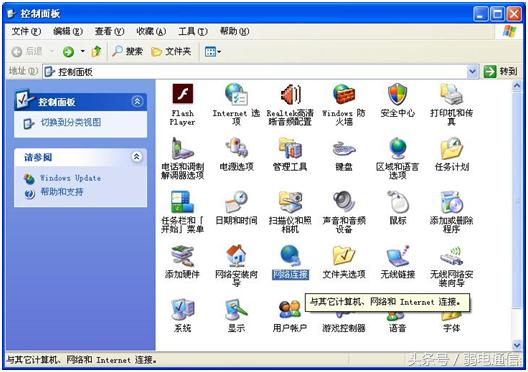Viewport: 528px width, 372px height.
Task: Click 切换到分类视图 link
Action: click(x=71, y=122)
